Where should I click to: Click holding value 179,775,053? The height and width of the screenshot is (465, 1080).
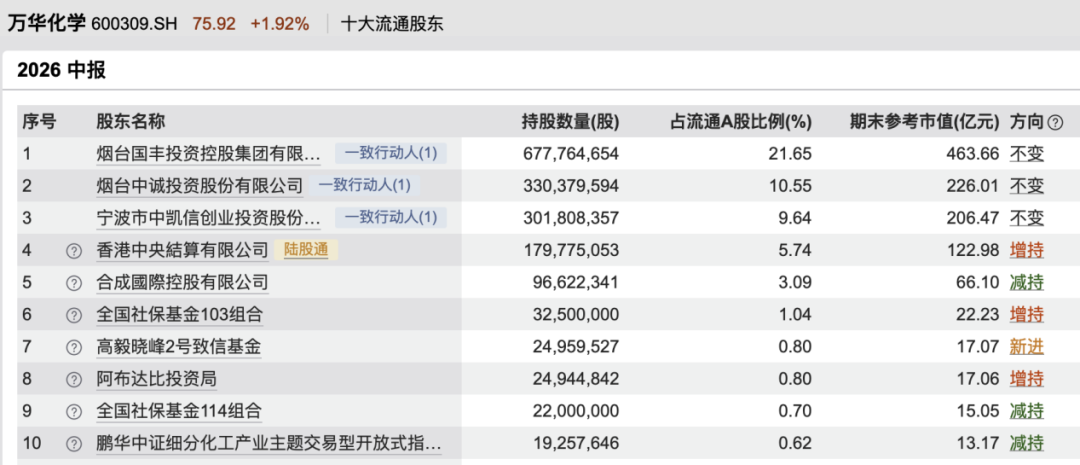pyautogui.click(x=570, y=251)
